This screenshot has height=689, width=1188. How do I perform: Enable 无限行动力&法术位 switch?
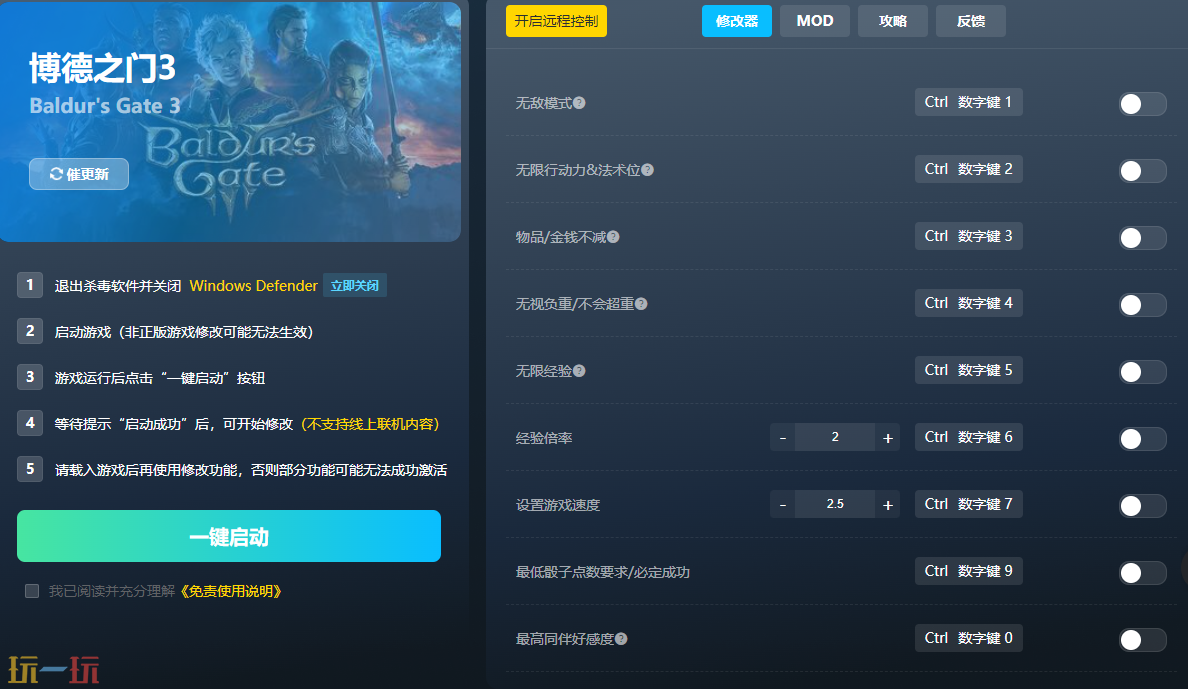(1143, 171)
